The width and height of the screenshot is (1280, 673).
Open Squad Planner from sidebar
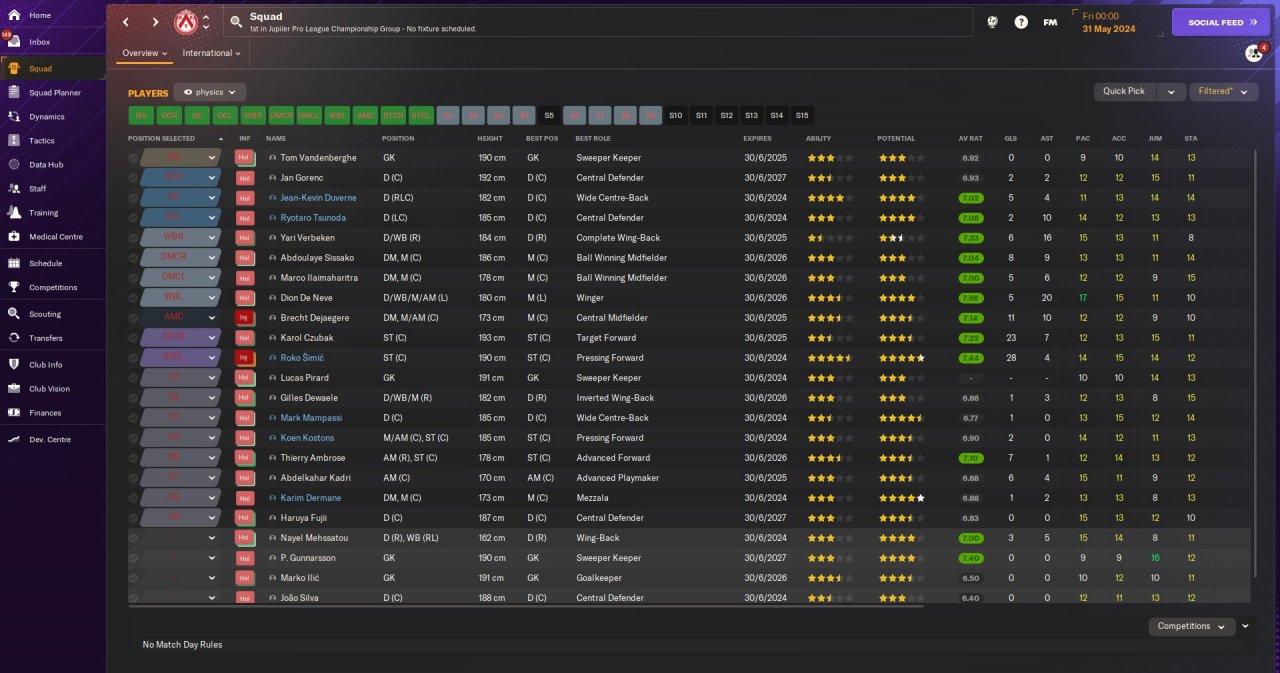pyautogui.click(x=55, y=92)
